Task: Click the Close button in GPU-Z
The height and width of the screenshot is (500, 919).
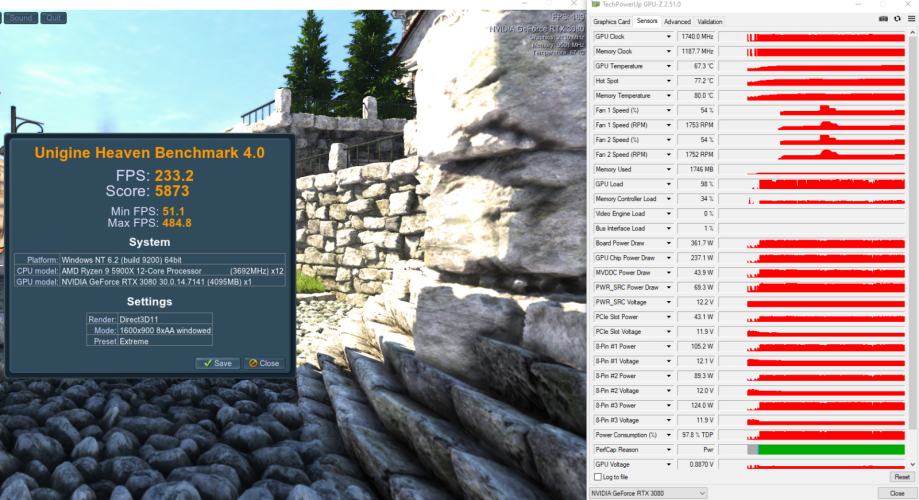Action: click(897, 494)
